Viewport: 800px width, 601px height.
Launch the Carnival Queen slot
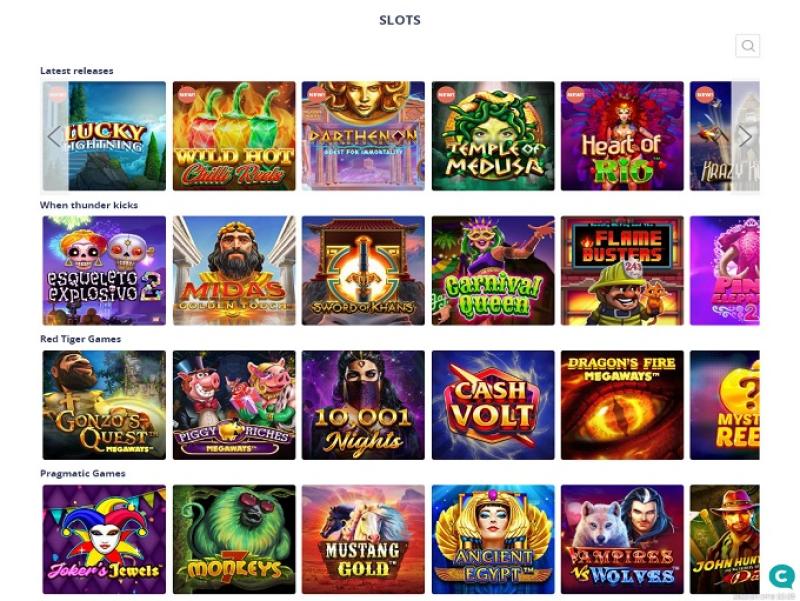pyautogui.click(x=493, y=270)
